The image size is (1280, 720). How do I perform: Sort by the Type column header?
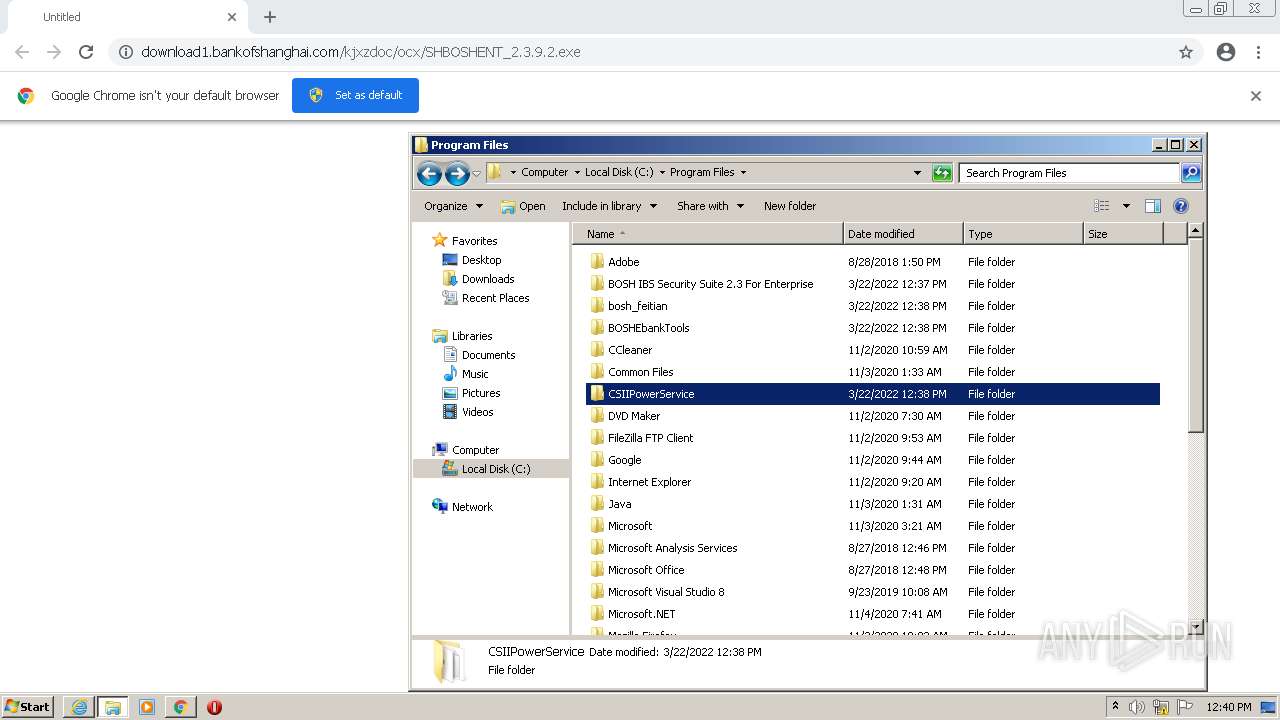coord(1023,234)
